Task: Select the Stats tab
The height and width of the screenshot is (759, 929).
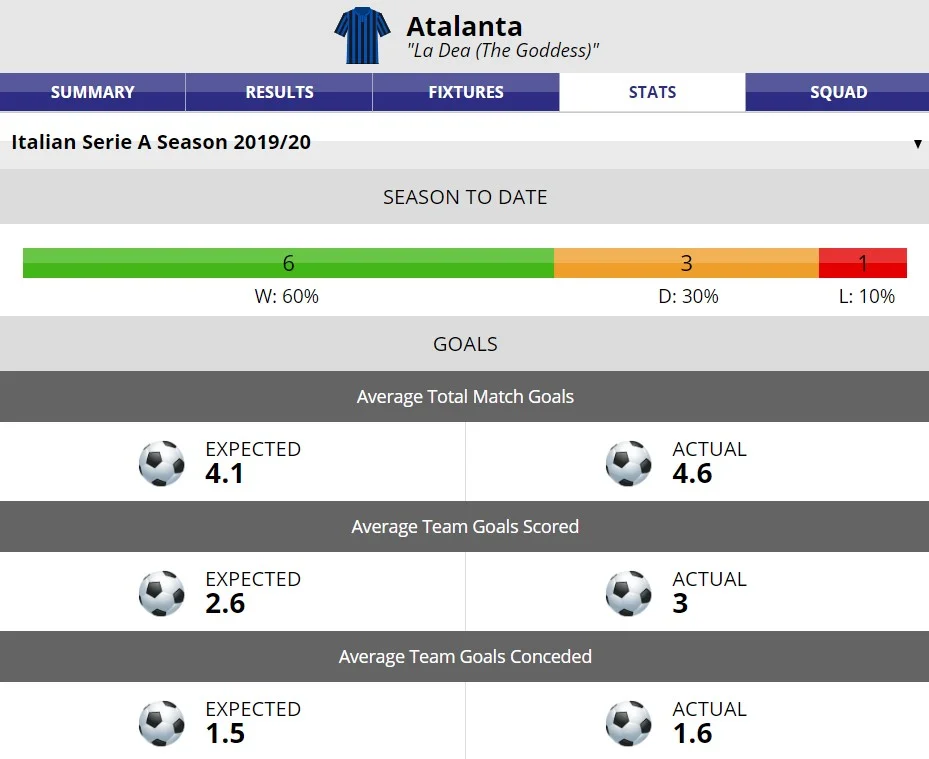Action: pyautogui.click(x=652, y=92)
